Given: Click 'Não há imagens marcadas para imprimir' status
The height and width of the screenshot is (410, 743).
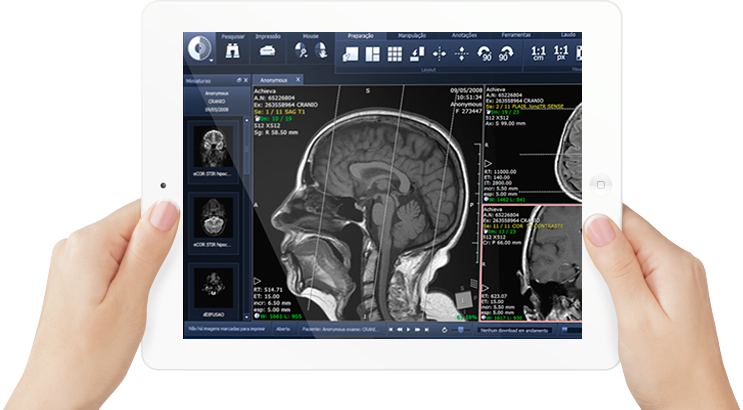Looking at the screenshot, I should pyautogui.click(x=227, y=328).
